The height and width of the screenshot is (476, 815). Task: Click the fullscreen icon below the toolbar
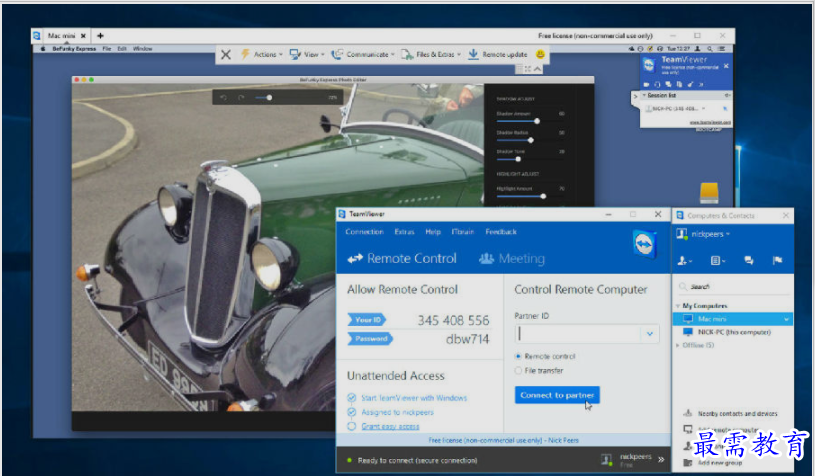tap(528, 69)
